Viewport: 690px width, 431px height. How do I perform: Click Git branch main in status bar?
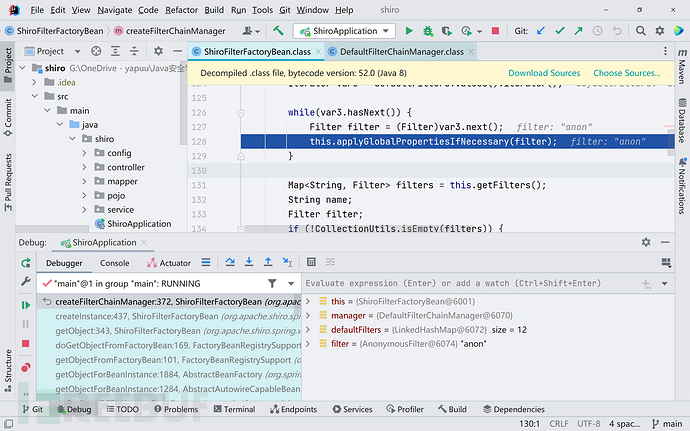(667, 424)
